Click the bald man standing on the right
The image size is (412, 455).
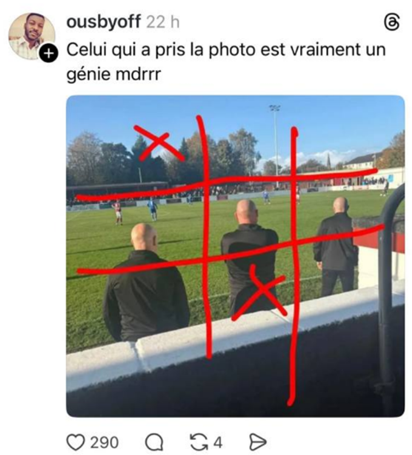click(336, 247)
